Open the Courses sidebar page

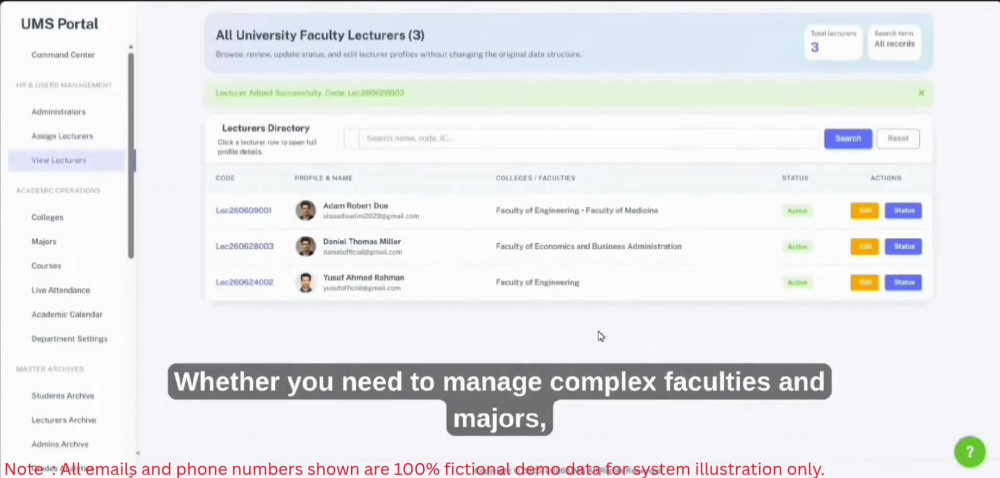click(46, 266)
